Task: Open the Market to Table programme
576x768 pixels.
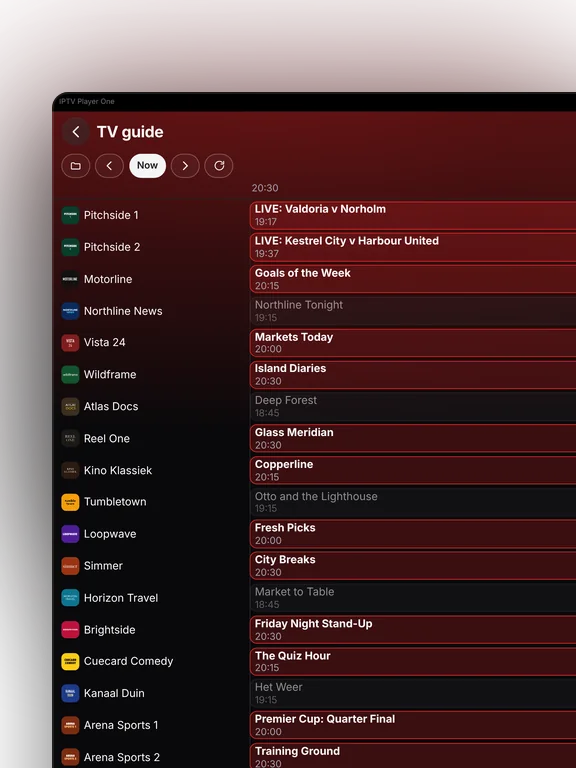Action: [413, 598]
